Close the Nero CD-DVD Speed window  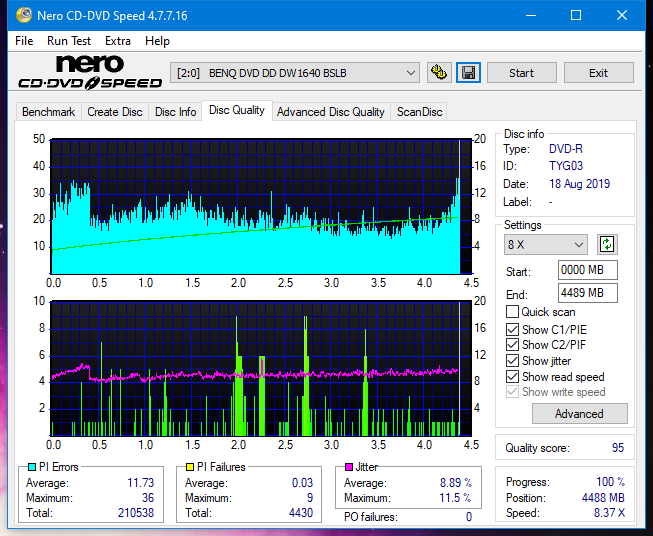pyautogui.click(x=622, y=15)
